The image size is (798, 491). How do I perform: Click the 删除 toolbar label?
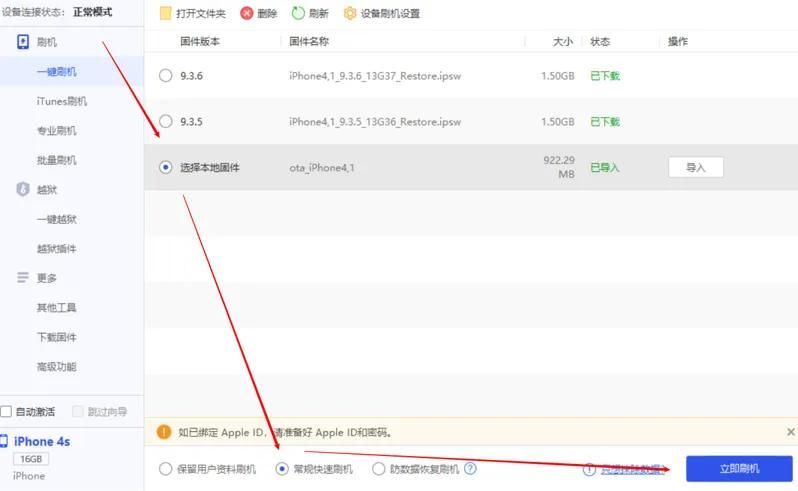point(267,14)
